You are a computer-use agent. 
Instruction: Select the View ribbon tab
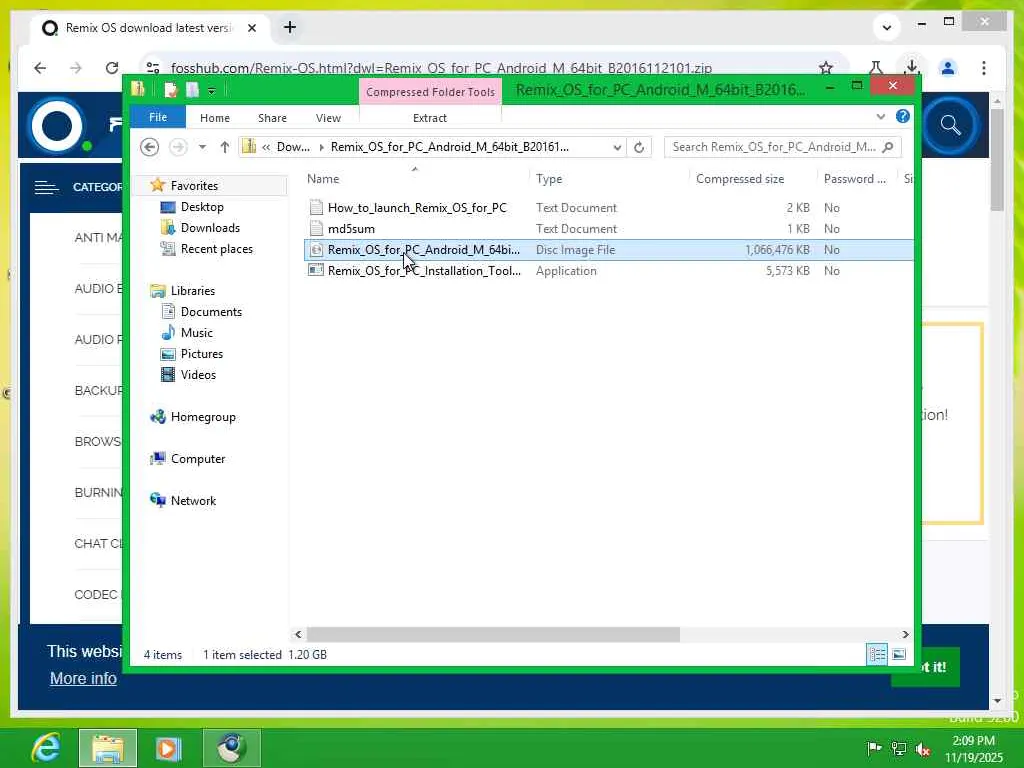tap(328, 118)
